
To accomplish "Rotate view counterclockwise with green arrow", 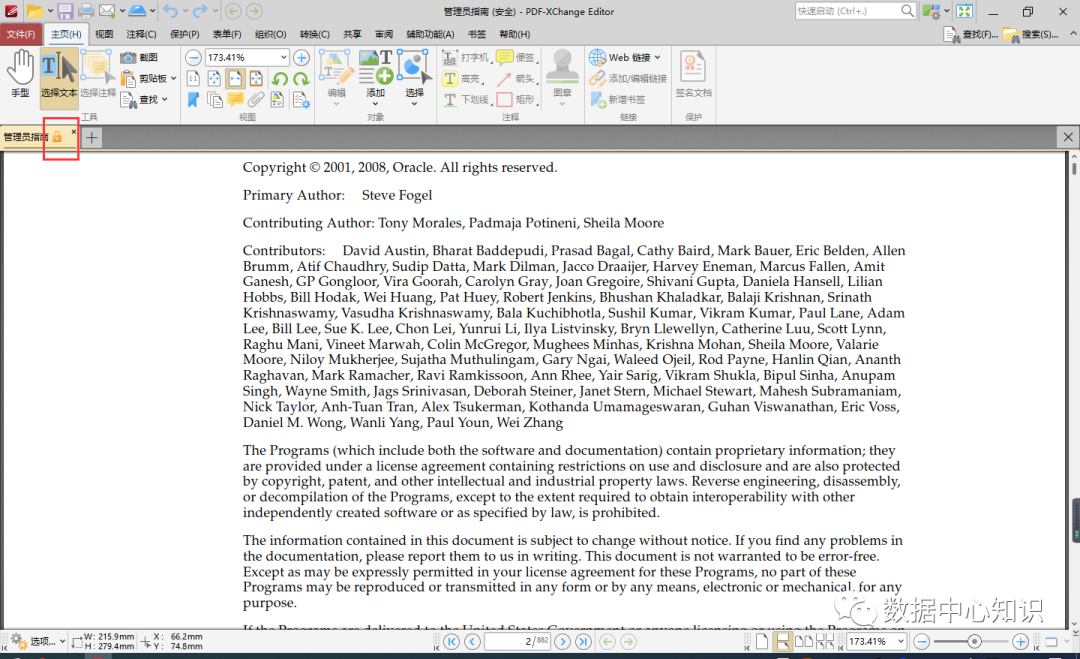I will point(279,79).
